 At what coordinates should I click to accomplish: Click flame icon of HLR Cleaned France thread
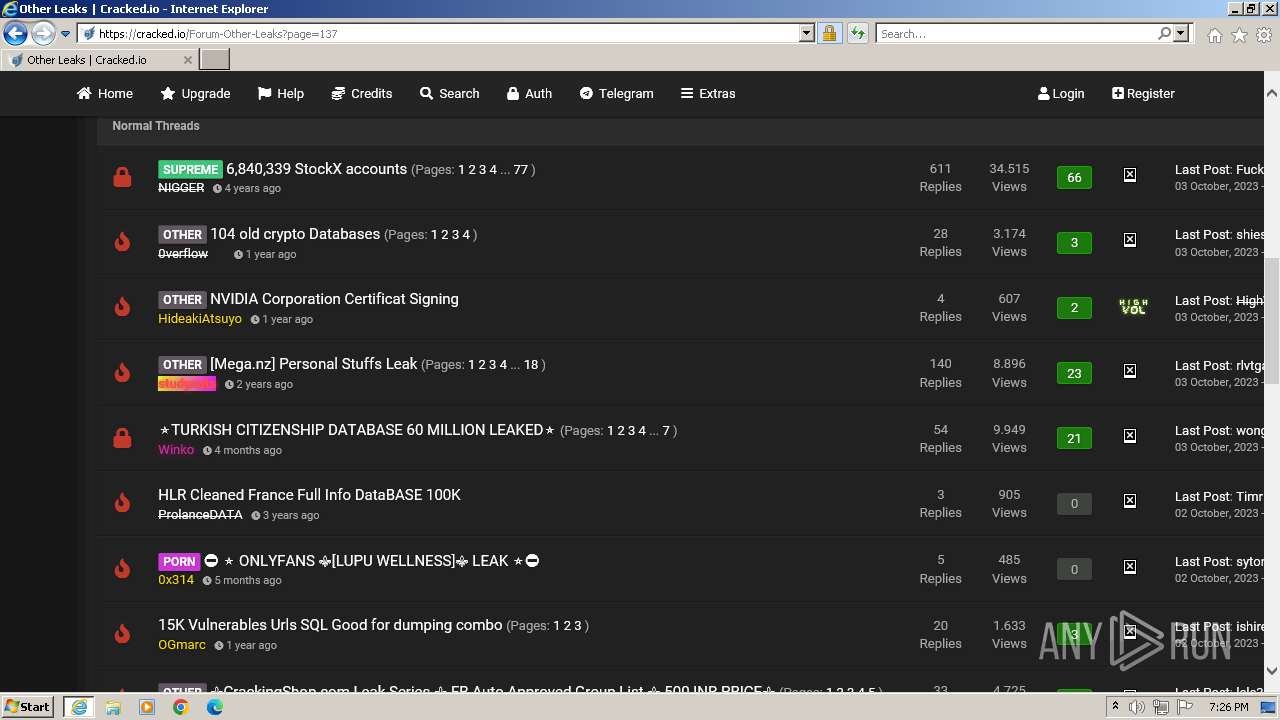click(x=122, y=503)
